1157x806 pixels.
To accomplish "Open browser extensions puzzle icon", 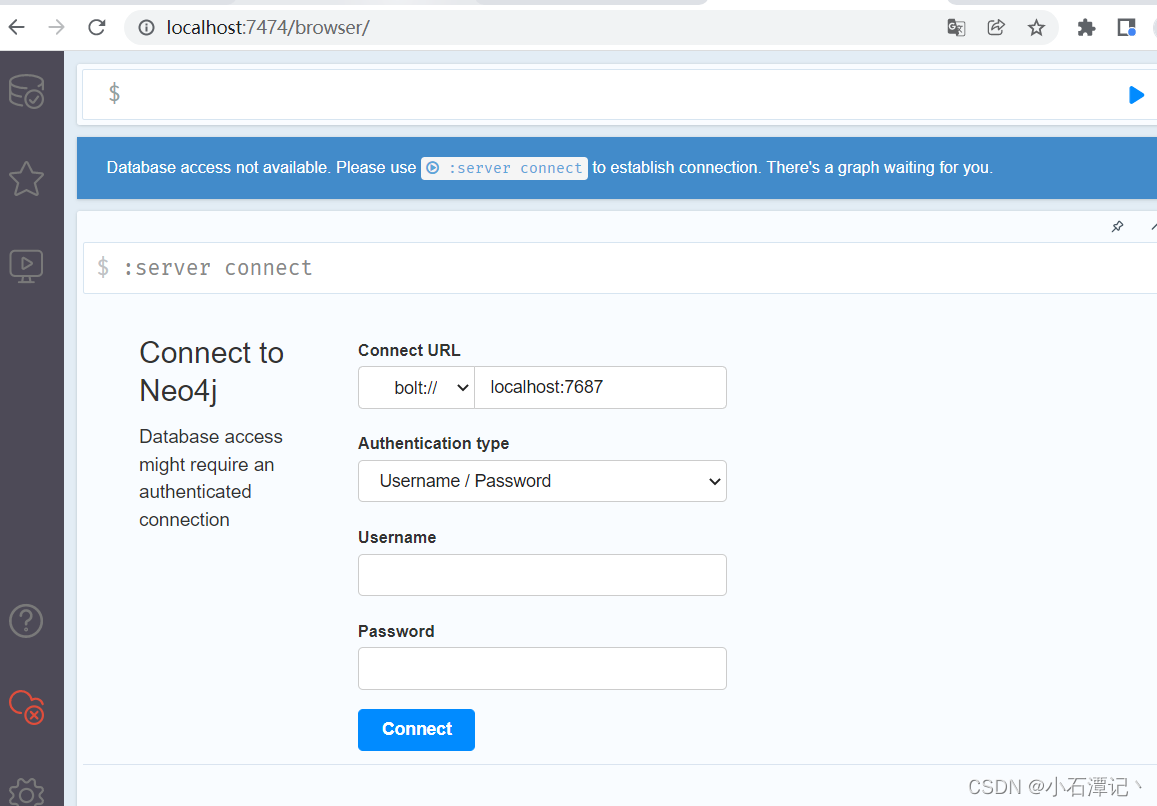I will pyautogui.click(x=1086, y=28).
